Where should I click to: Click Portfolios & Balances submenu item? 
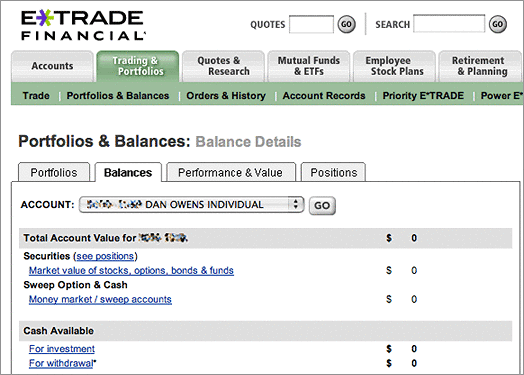coord(118,96)
